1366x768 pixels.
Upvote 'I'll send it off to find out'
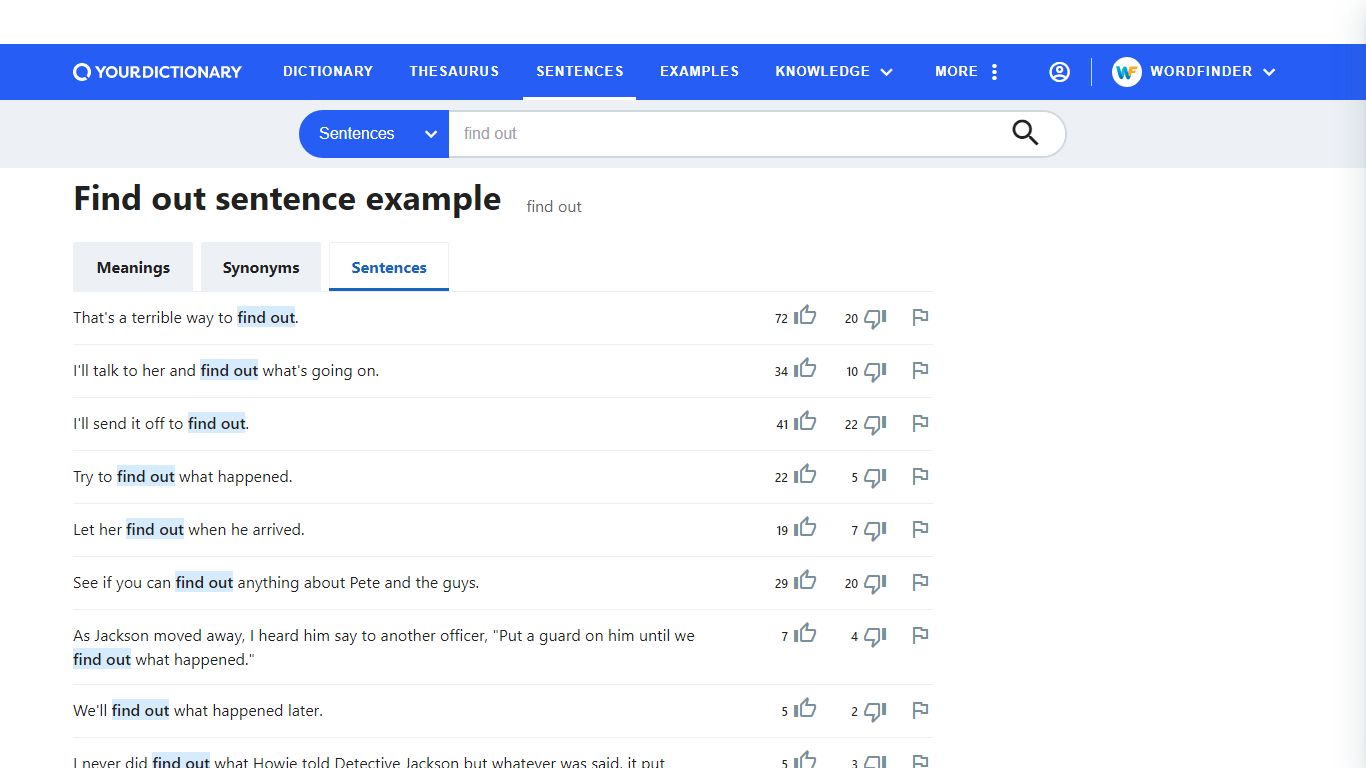[805, 423]
